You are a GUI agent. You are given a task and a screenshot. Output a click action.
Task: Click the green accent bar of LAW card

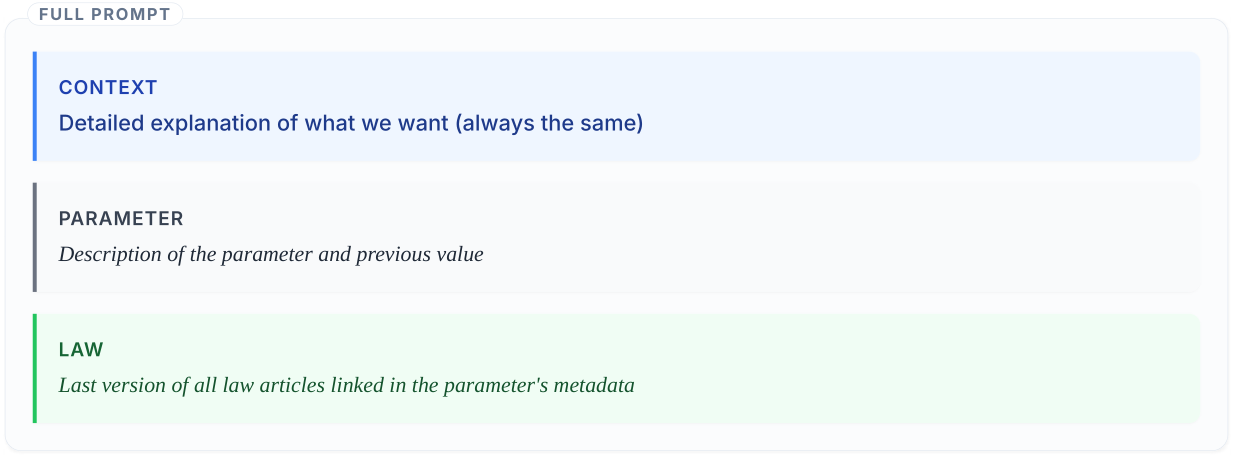[35, 368]
